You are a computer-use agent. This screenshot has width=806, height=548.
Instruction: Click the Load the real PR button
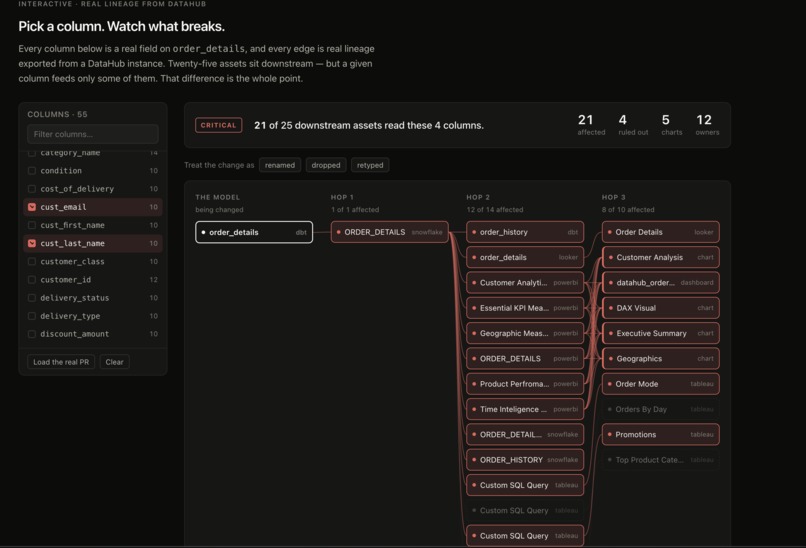click(61, 362)
